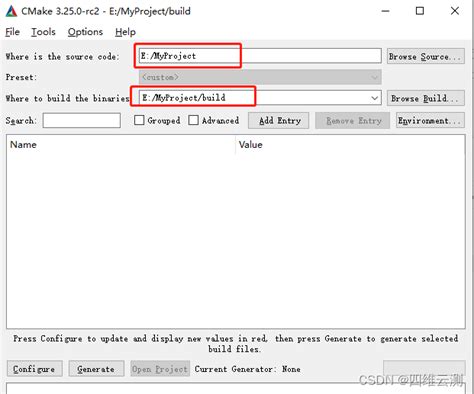Click the Generate button
The image size is (474, 394).
96,369
